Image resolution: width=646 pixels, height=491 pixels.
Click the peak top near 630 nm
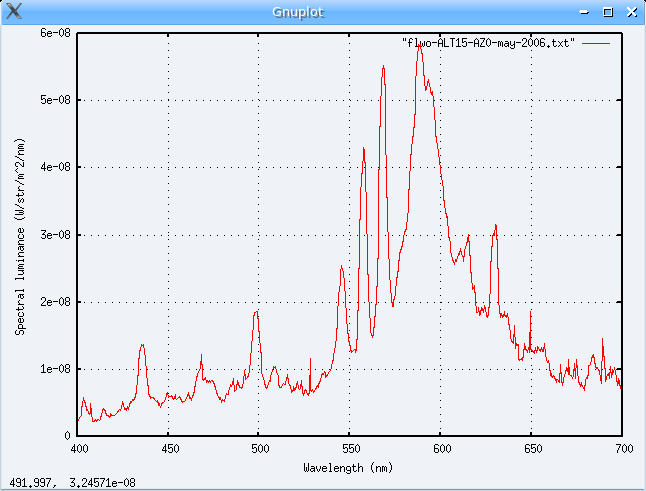click(x=495, y=226)
